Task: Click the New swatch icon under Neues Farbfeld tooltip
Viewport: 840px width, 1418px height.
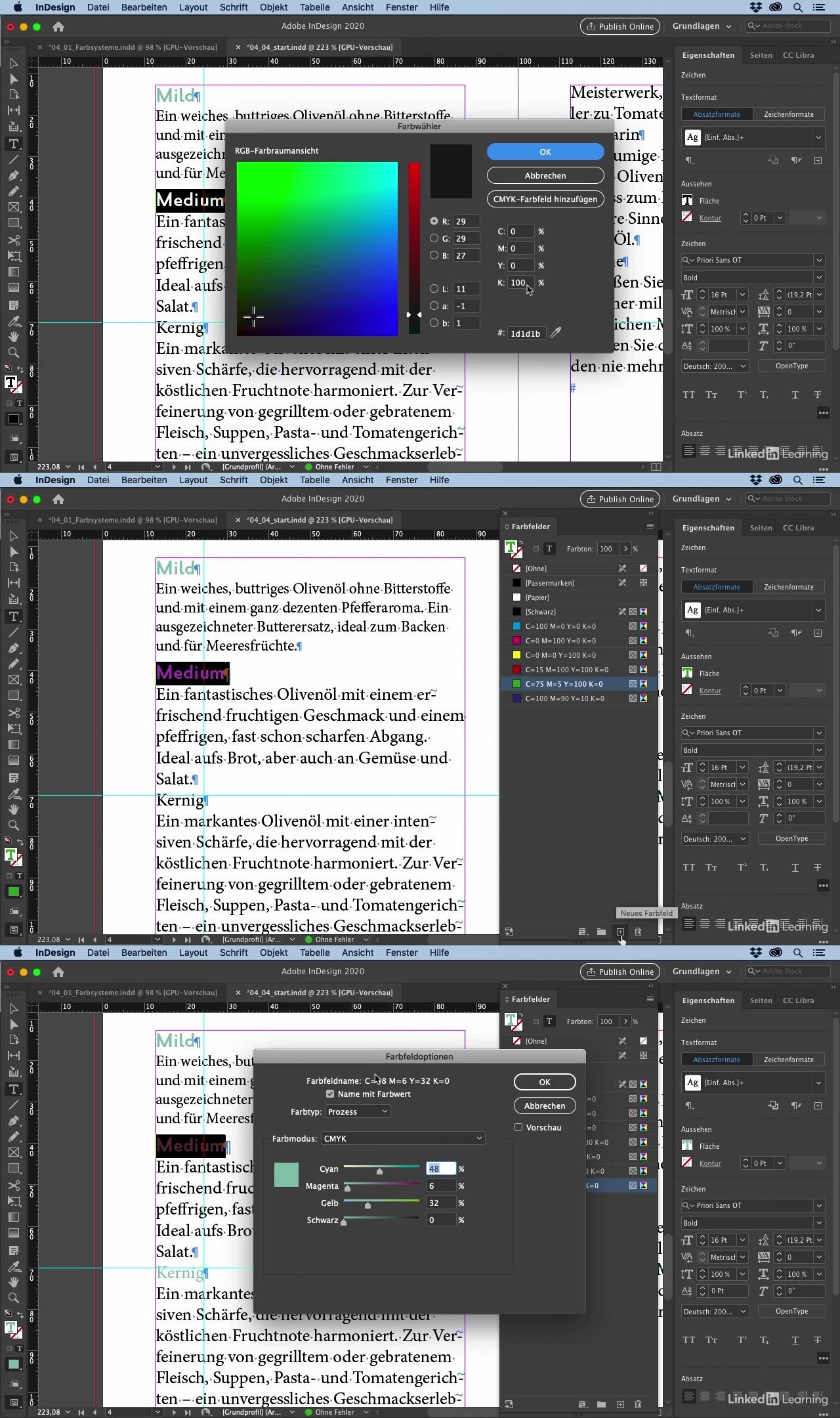Action: (620, 932)
